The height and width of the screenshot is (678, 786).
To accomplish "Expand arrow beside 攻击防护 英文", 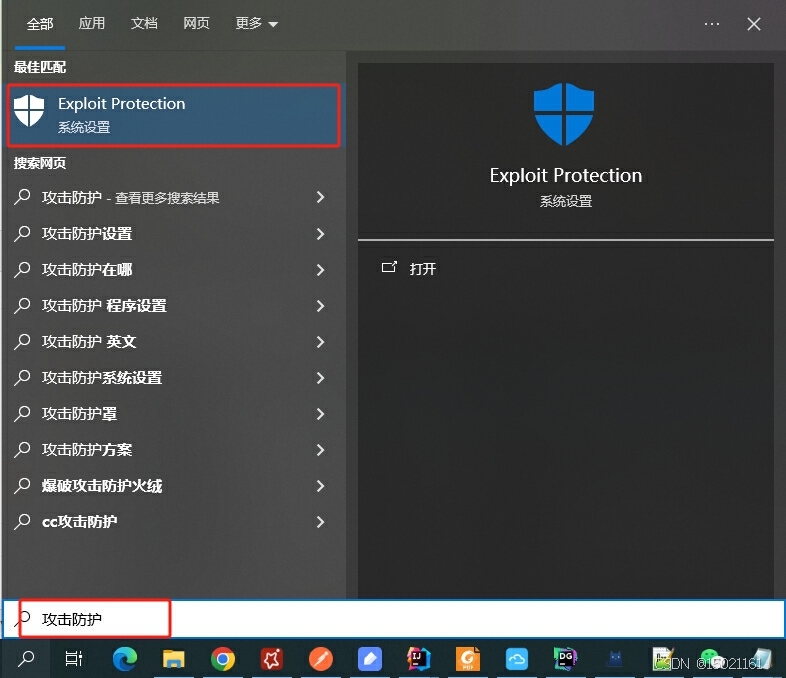I will point(321,342).
